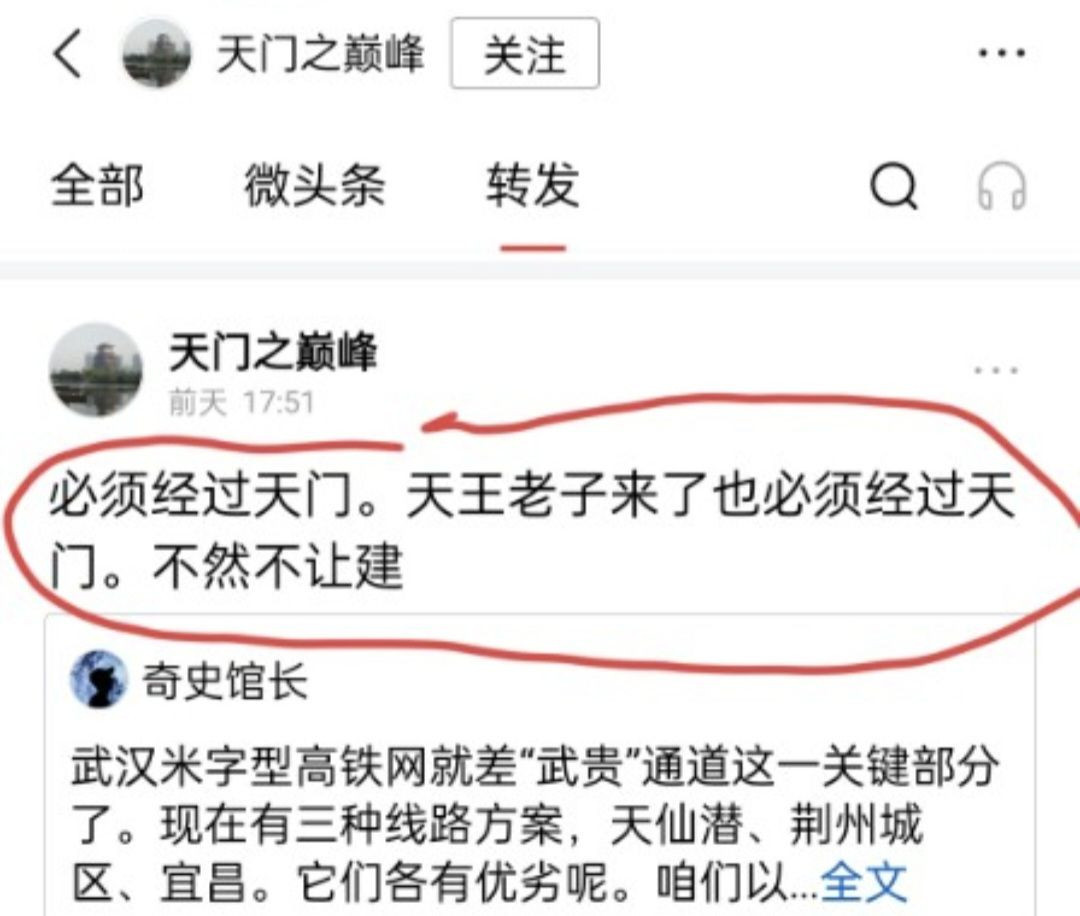Tap the bold 天门之巅峰 post author name
1080x916 pixels.
pyautogui.click(x=273, y=352)
